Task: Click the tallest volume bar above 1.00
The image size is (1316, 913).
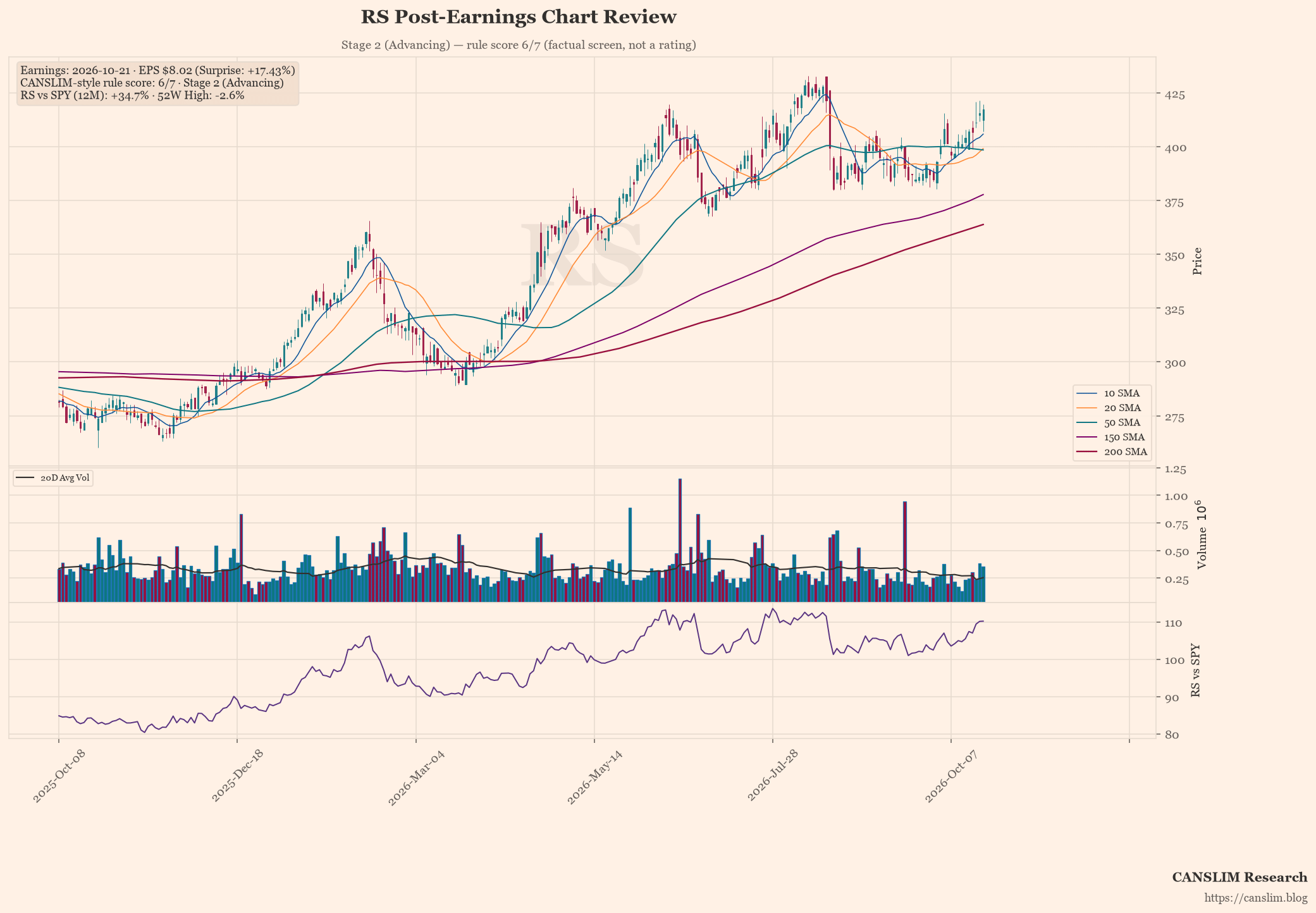Action: tap(680, 540)
